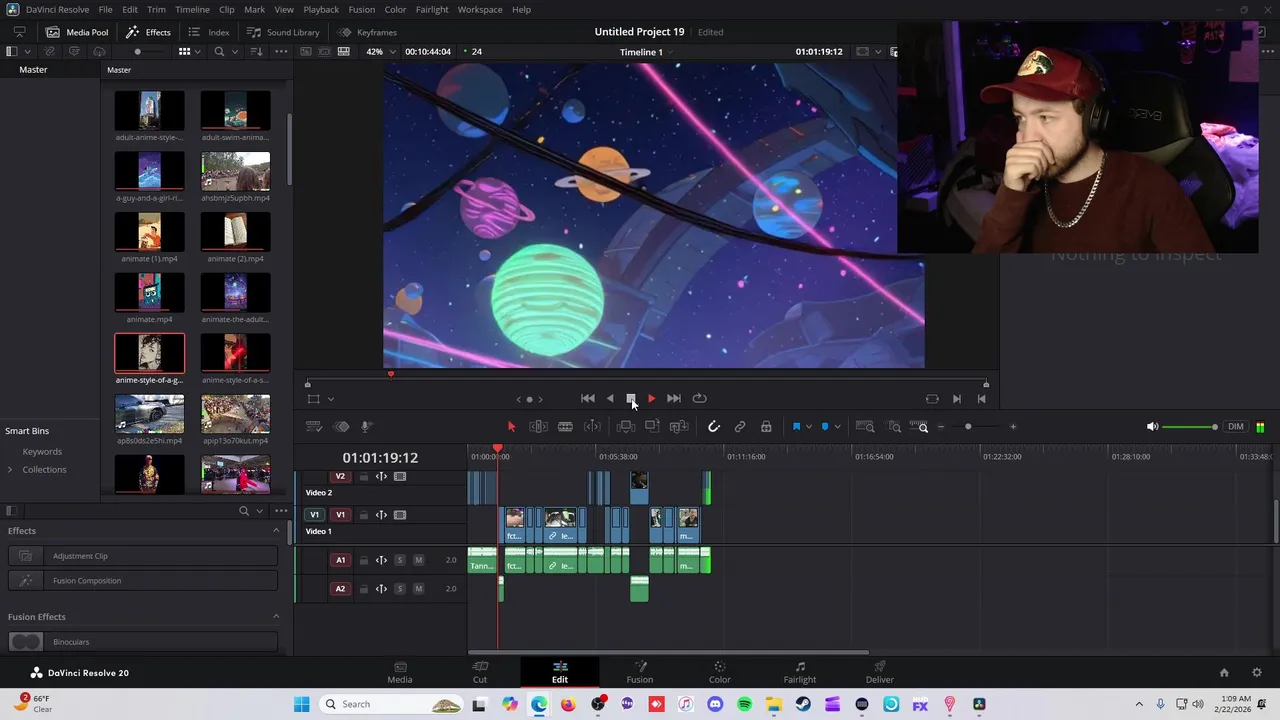This screenshot has width=1280, height=720.
Task: Mute audio track A2
Action: coord(418,589)
